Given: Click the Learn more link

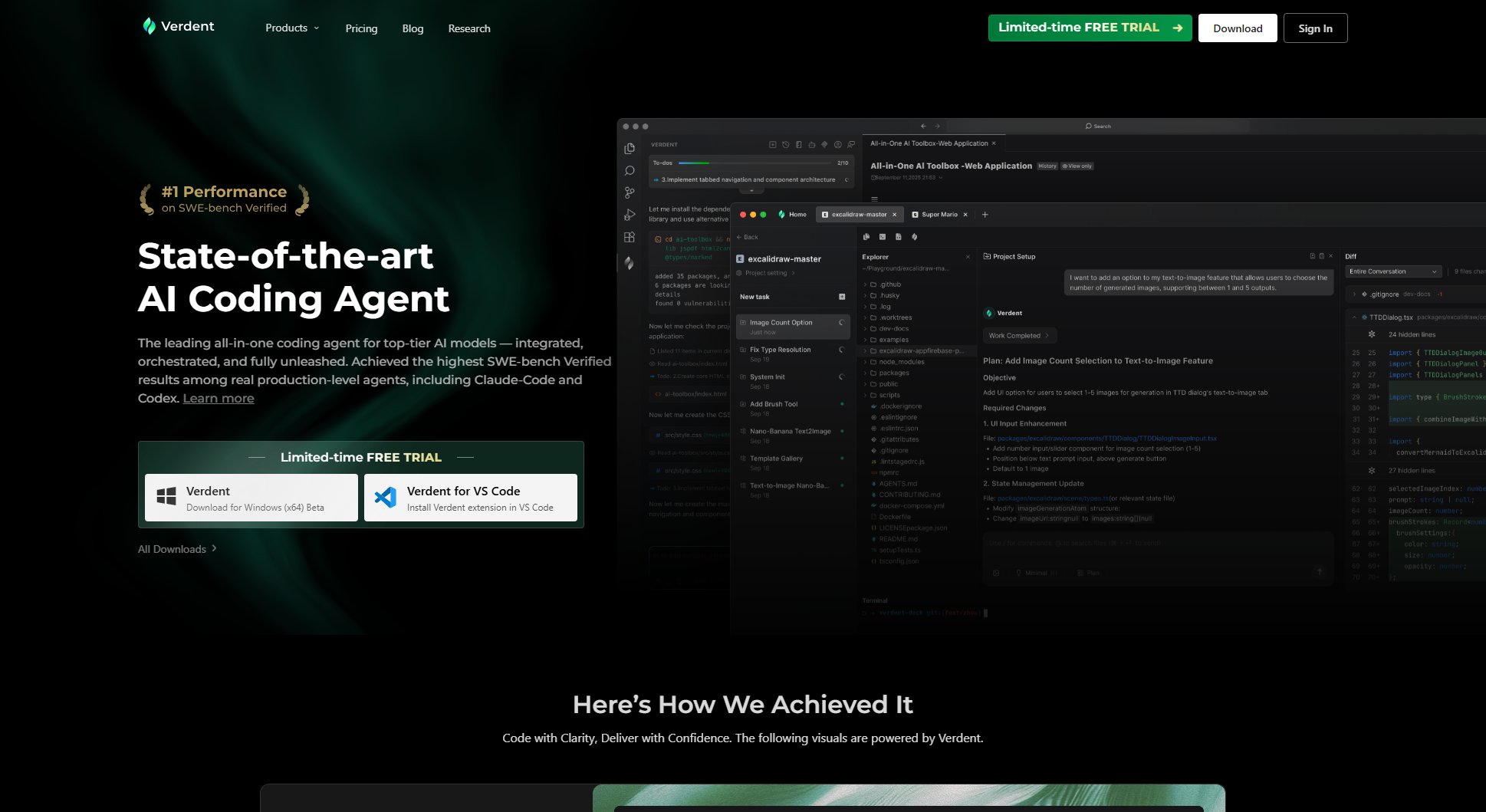Looking at the screenshot, I should click(x=218, y=398).
